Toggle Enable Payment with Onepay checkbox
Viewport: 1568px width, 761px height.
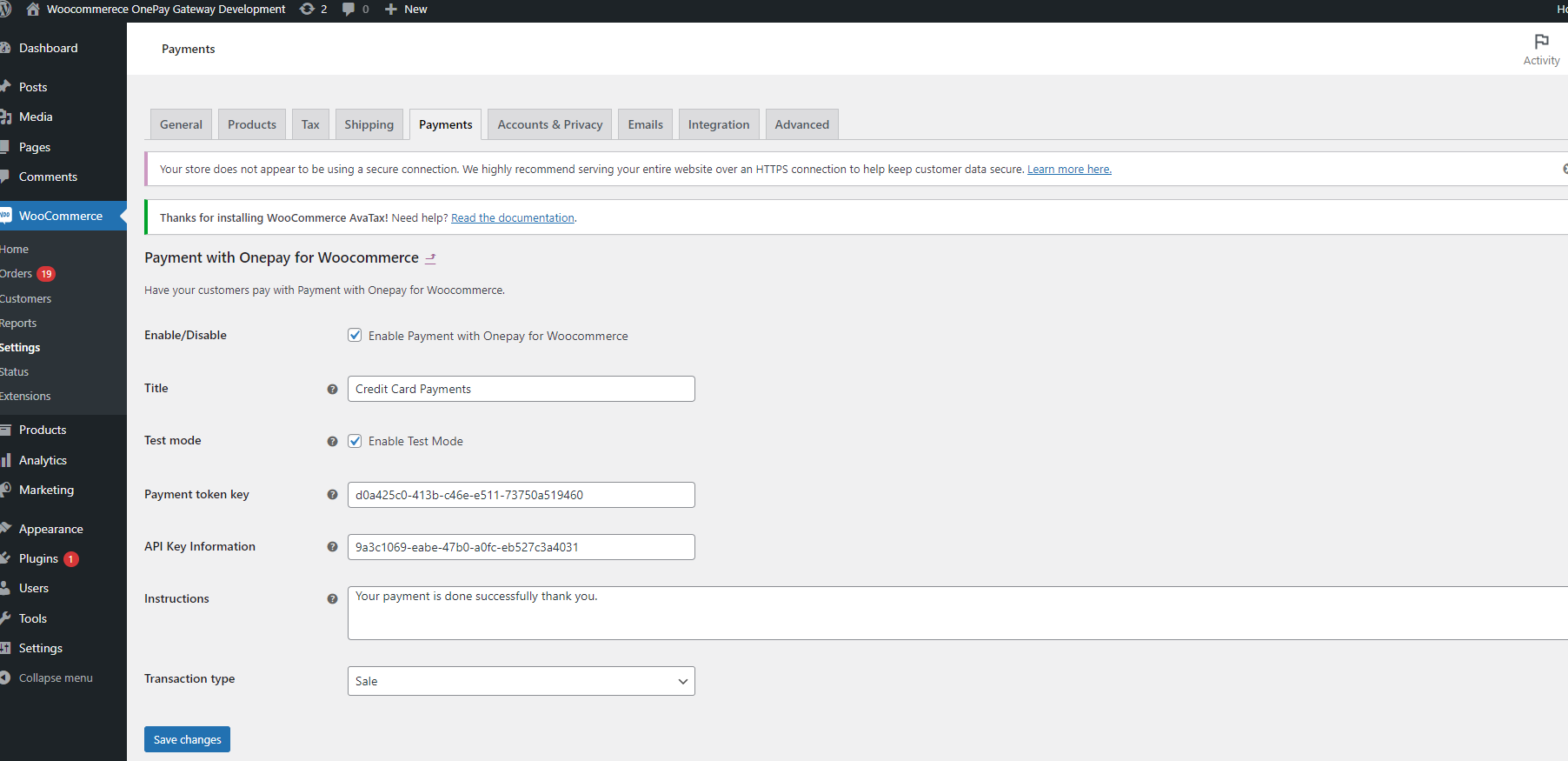coord(355,335)
